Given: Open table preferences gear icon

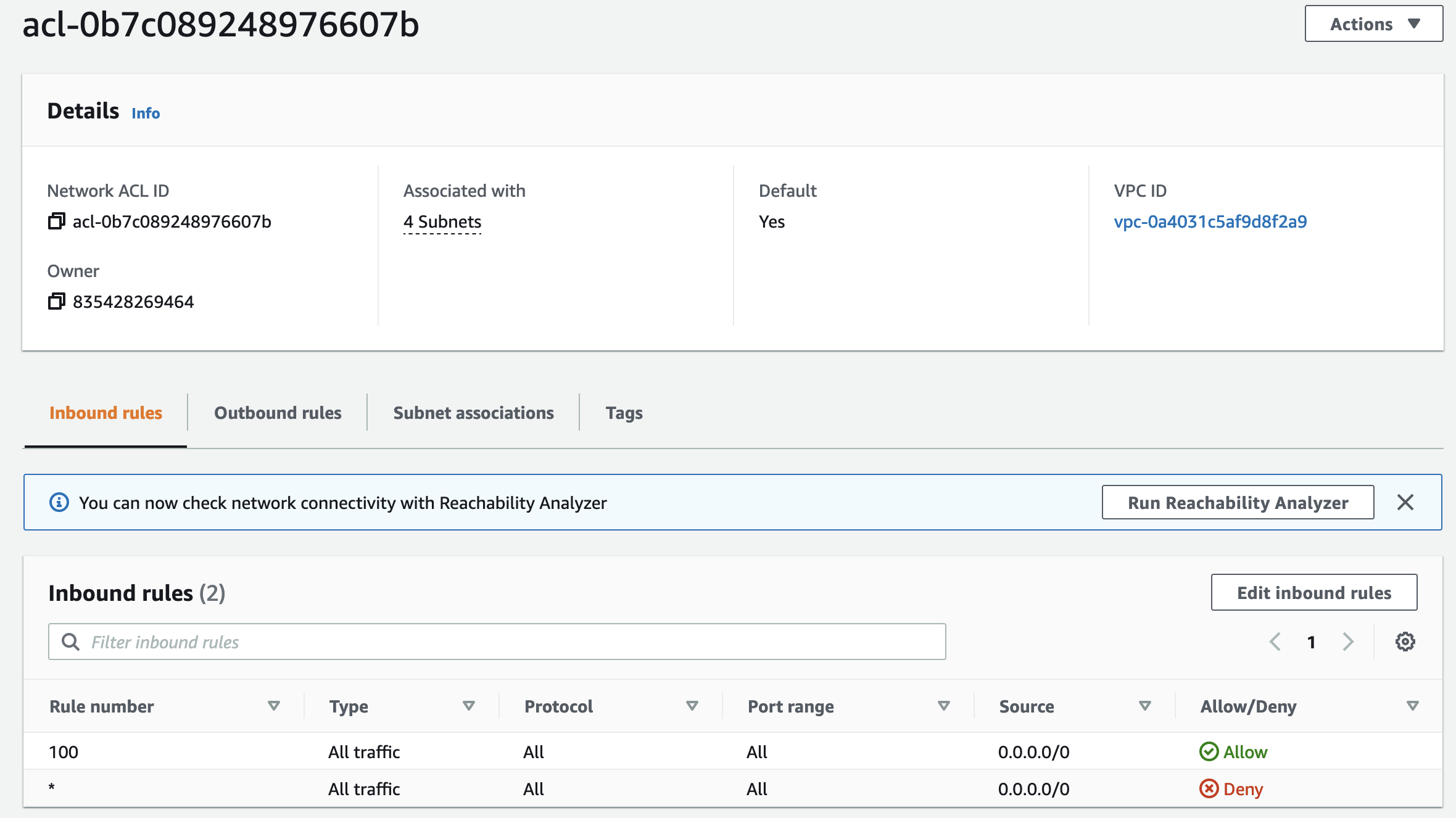Looking at the screenshot, I should pos(1405,642).
